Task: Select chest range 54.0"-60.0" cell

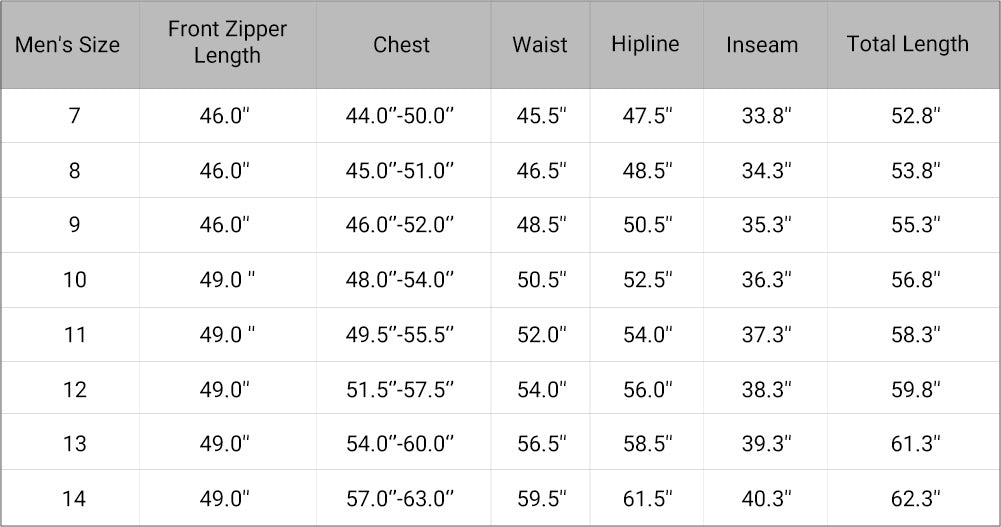Action: pos(400,443)
